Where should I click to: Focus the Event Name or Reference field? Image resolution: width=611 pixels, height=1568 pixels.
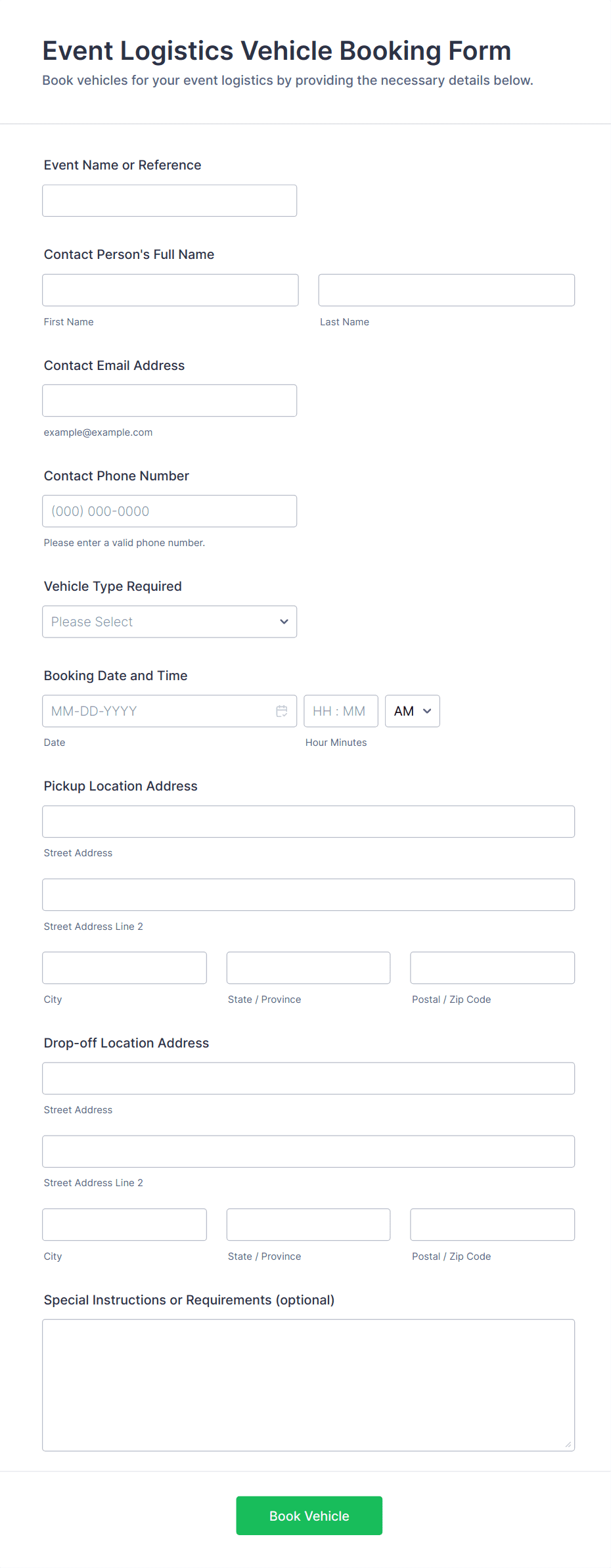click(170, 200)
